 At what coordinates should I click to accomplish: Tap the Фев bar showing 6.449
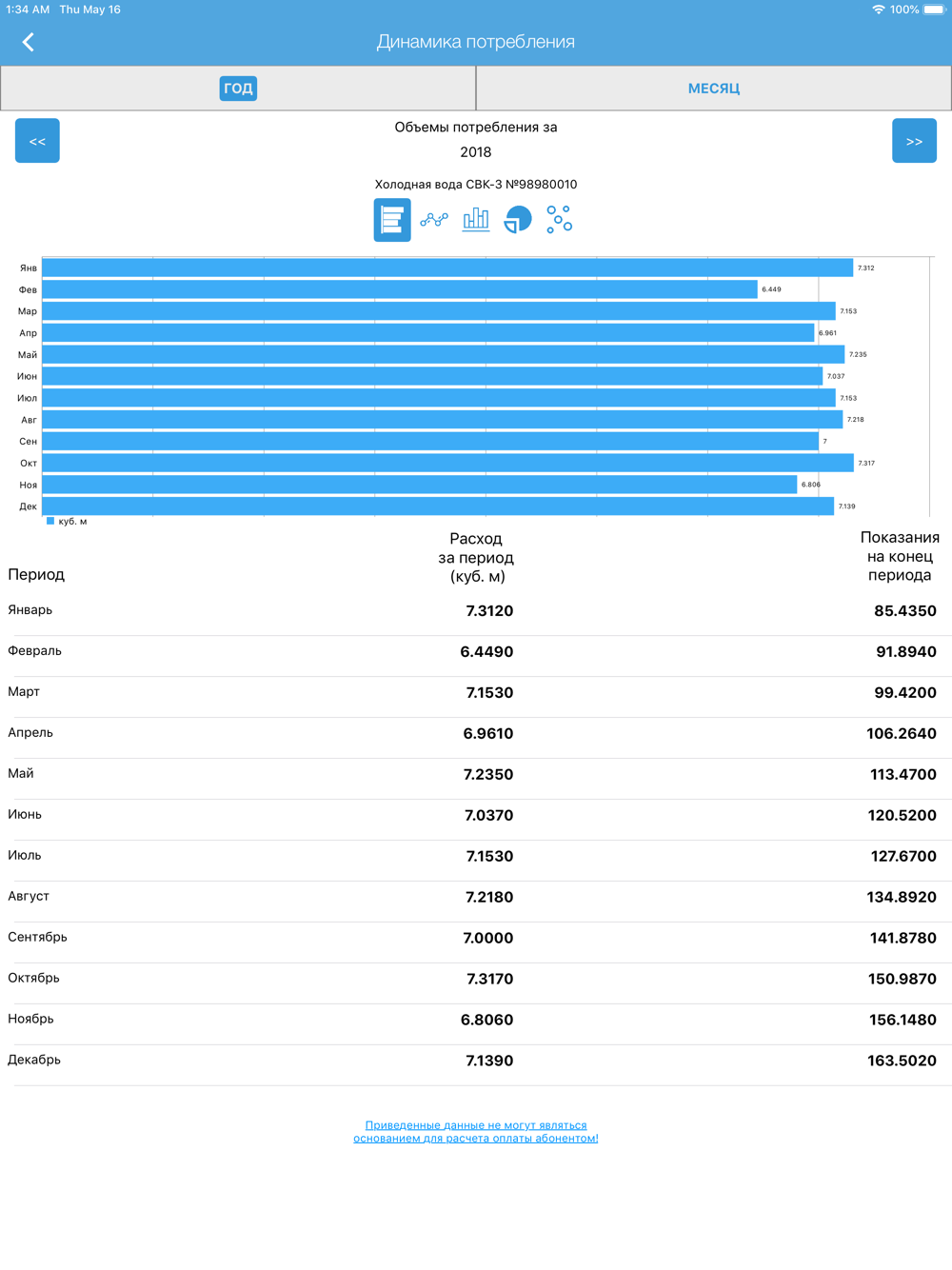[x=400, y=289]
